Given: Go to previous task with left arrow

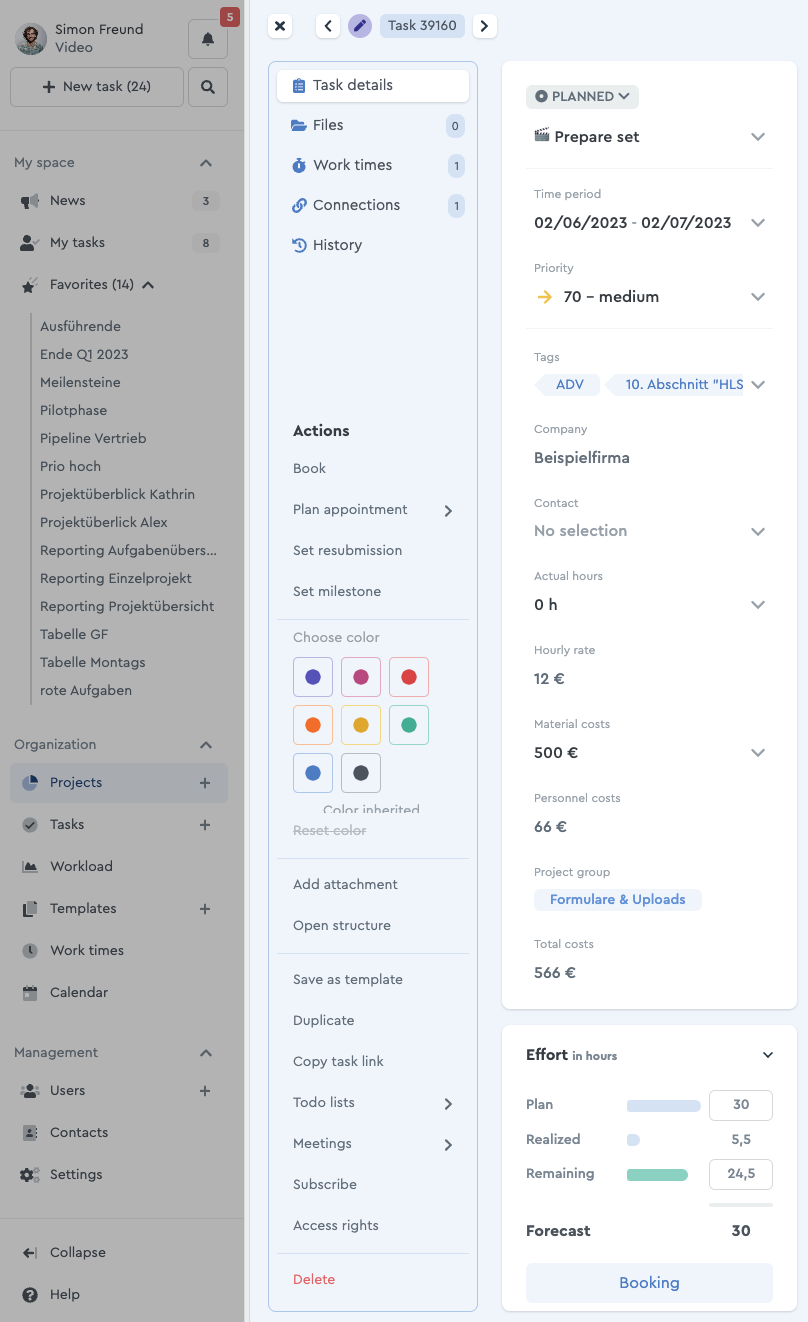Looking at the screenshot, I should point(328,26).
